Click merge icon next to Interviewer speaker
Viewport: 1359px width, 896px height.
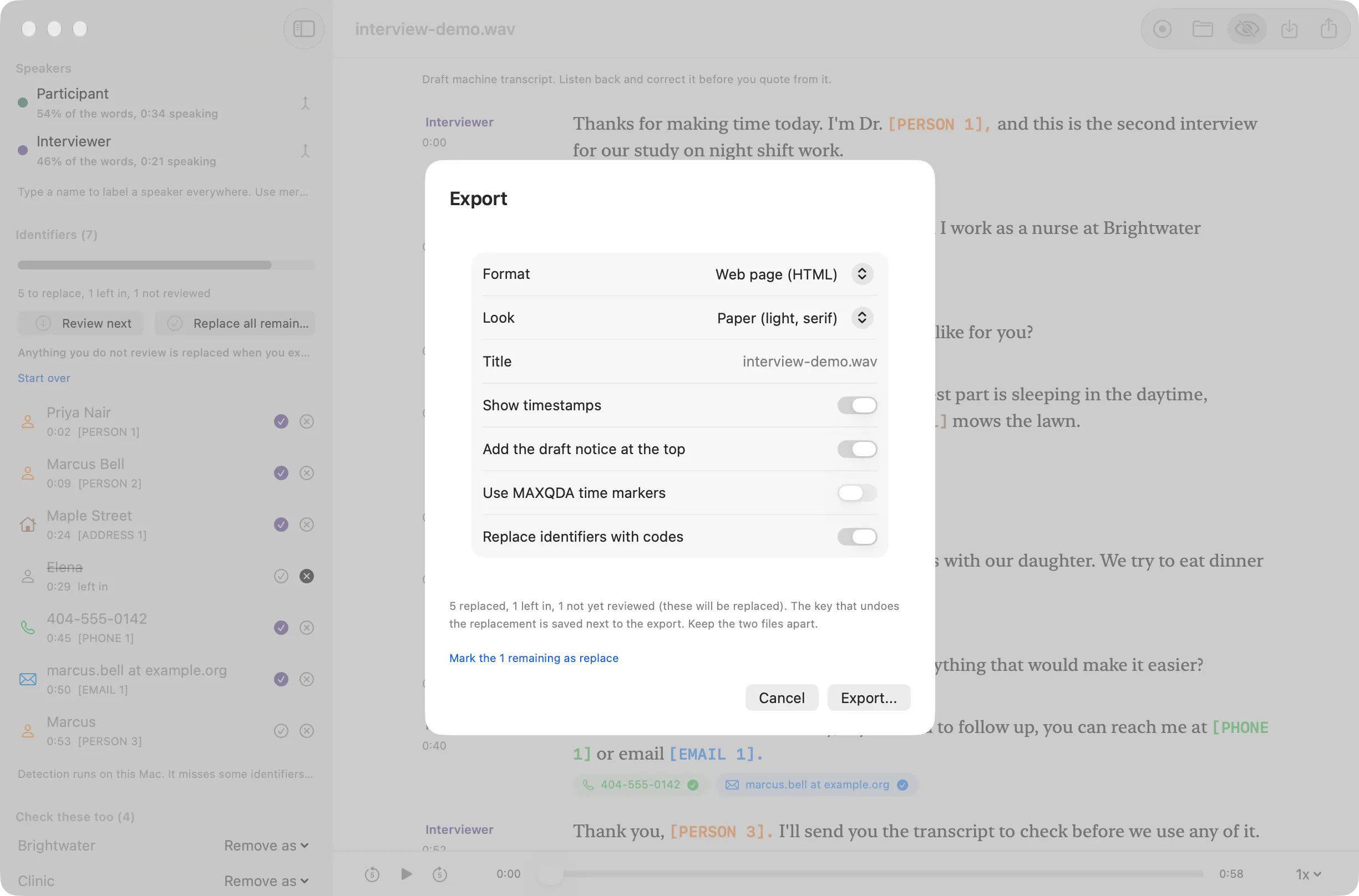305,151
